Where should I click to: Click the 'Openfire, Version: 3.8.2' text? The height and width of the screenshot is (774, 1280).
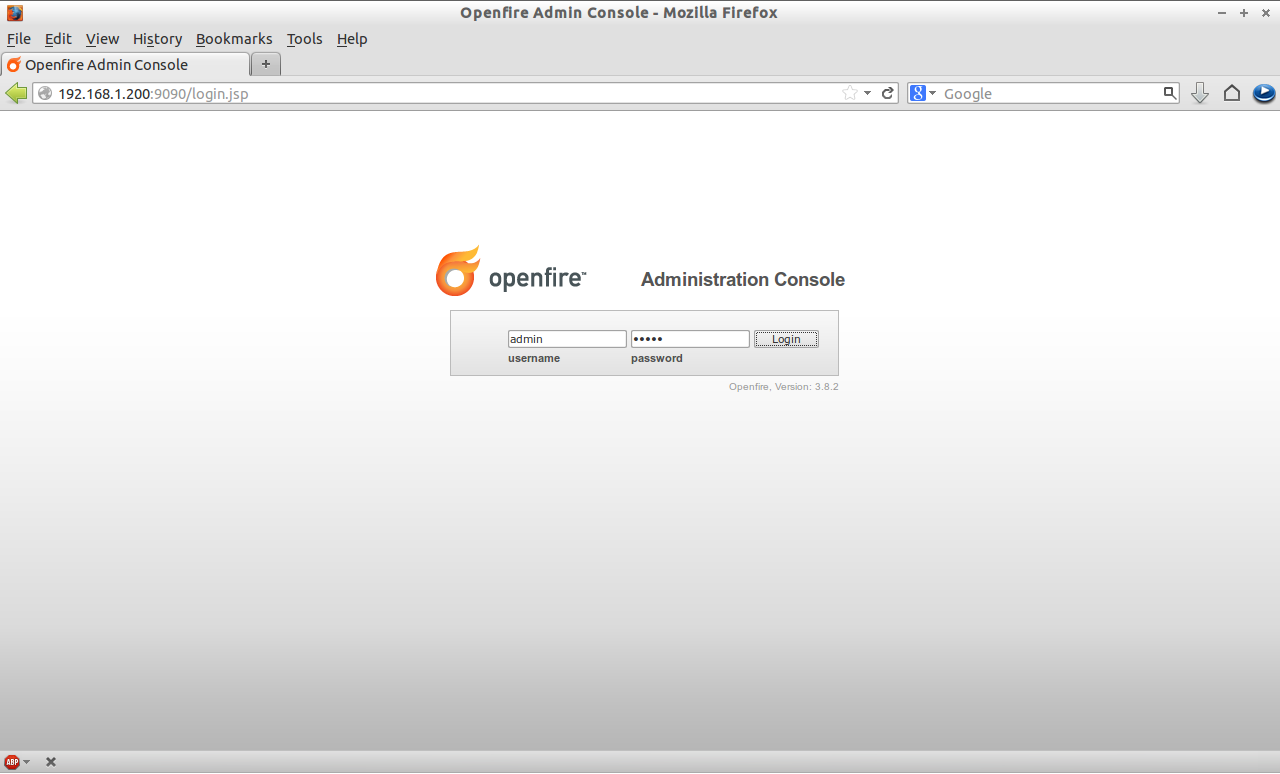783,386
